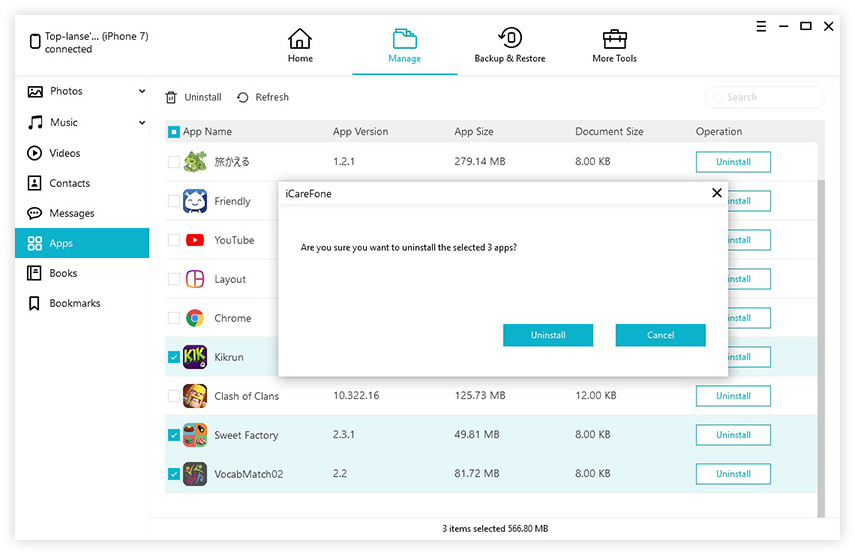Select the Kikrun app icon
This screenshot has height=555, width=855.
195,357
